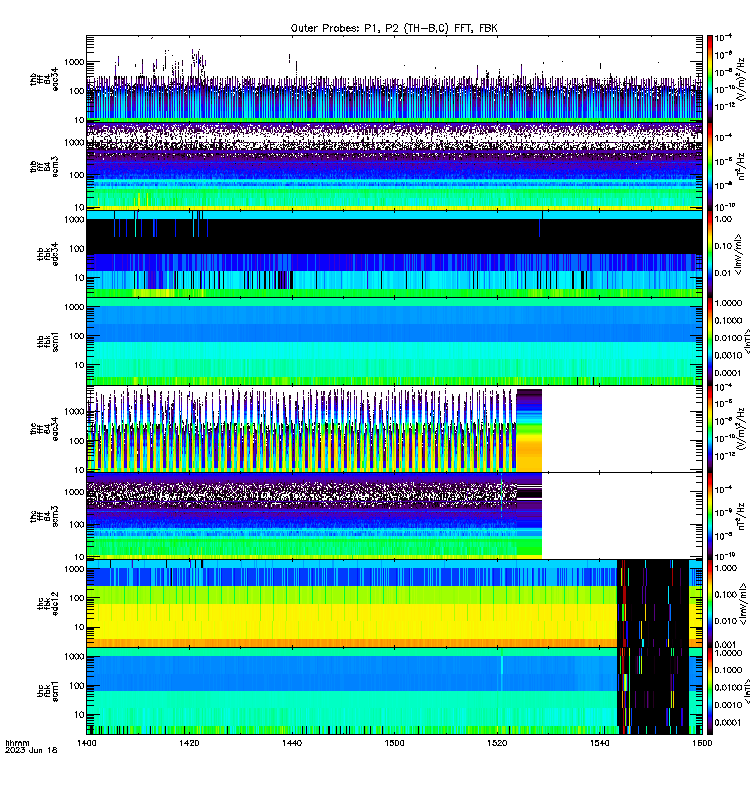The width and height of the screenshot is (750, 800).
Task: Click the '0.001' value on the thc edc12 color bar
Action: click(726, 644)
